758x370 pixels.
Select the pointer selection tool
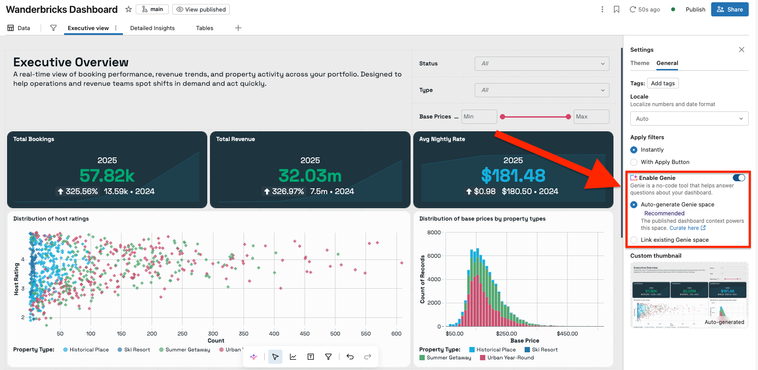click(x=275, y=357)
